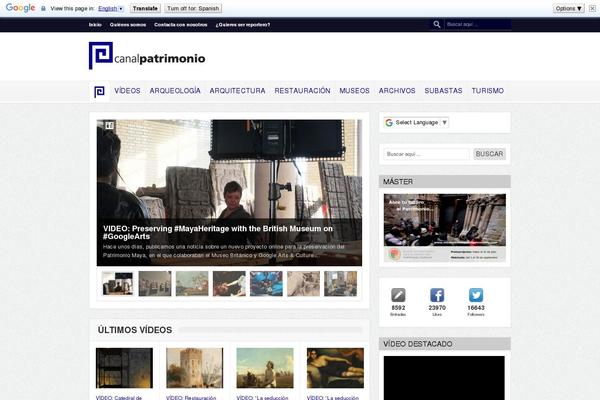Go to the SUBASTAS section
The image size is (600, 400).
coord(443,91)
